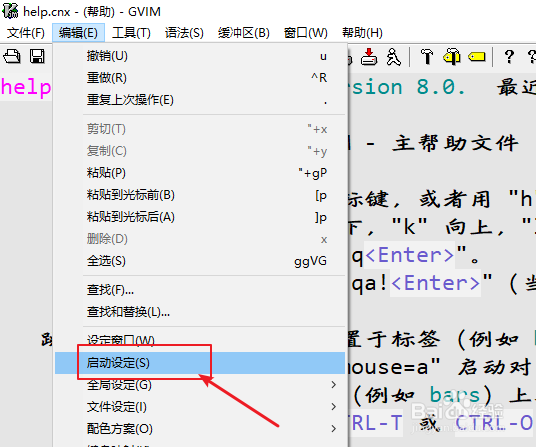Image resolution: width=536 pixels, height=447 pixels.
Task: Click the greyed 剪切(T) entry
Action: point(200,129)
